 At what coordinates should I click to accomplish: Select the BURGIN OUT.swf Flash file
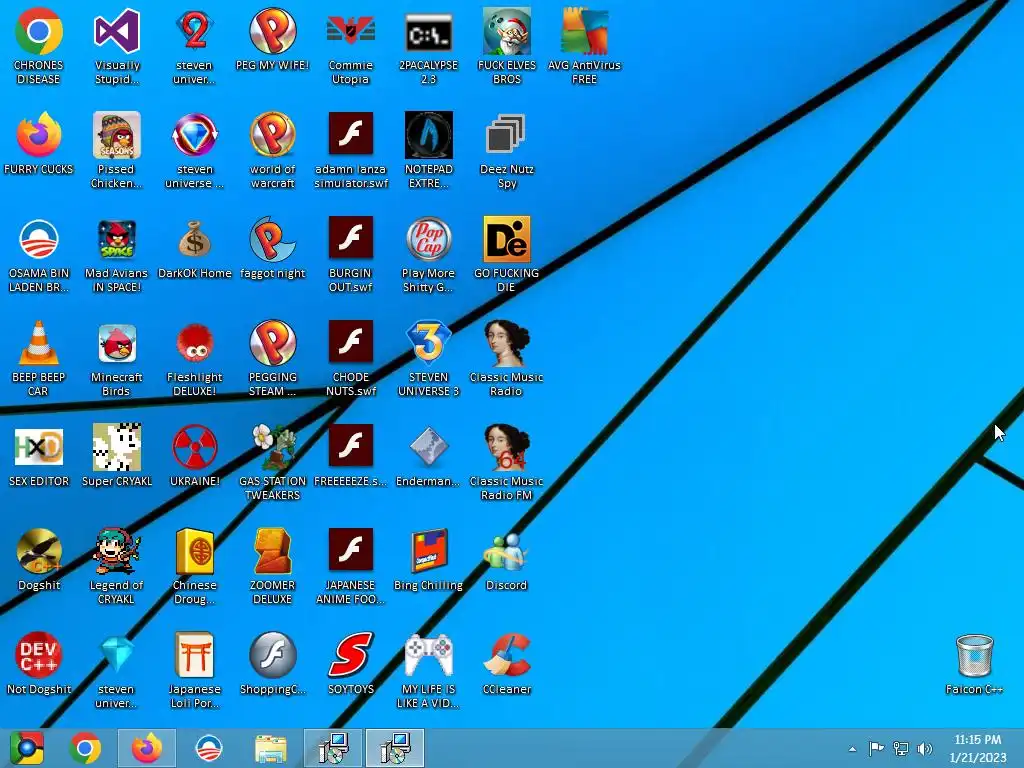tap(351, 239)
